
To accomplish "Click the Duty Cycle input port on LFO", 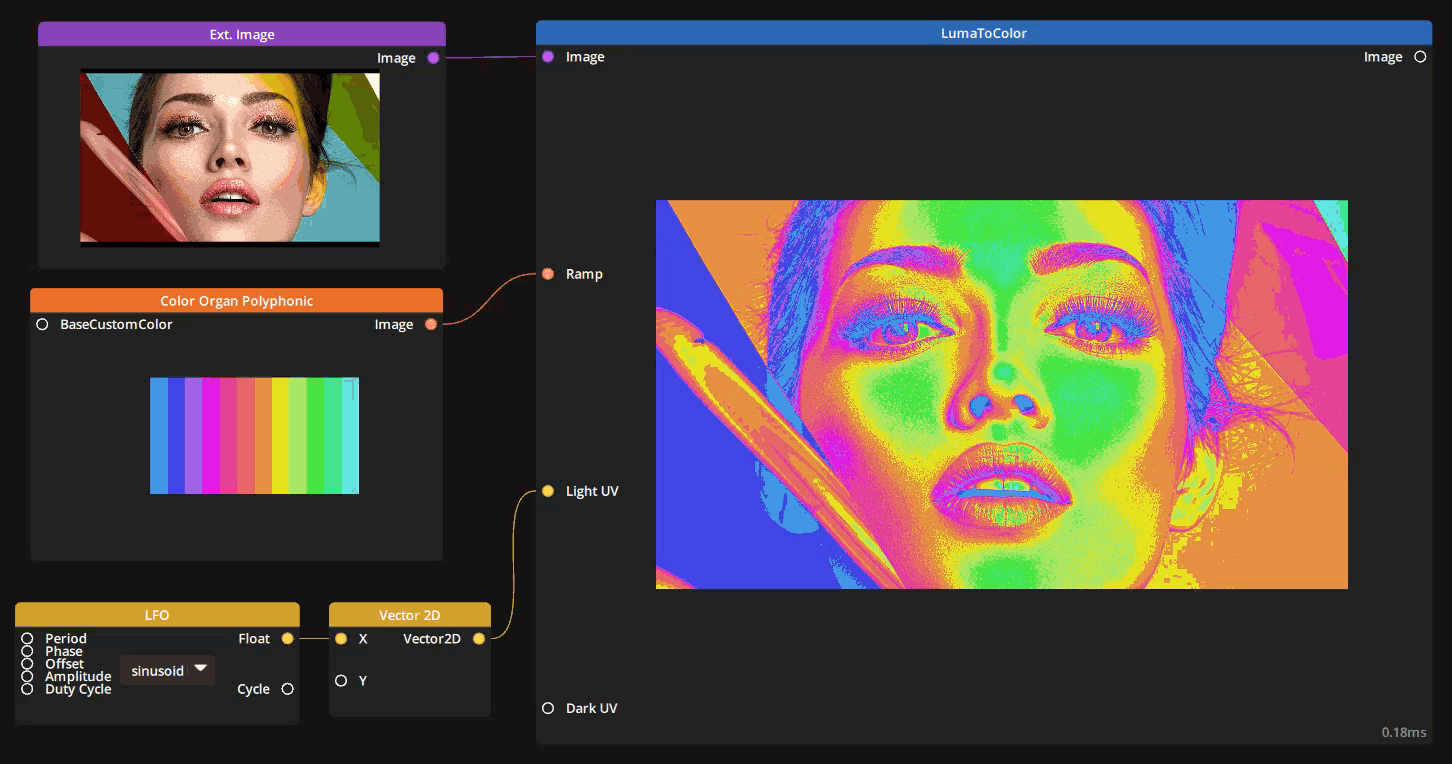I will click(27, 689).
